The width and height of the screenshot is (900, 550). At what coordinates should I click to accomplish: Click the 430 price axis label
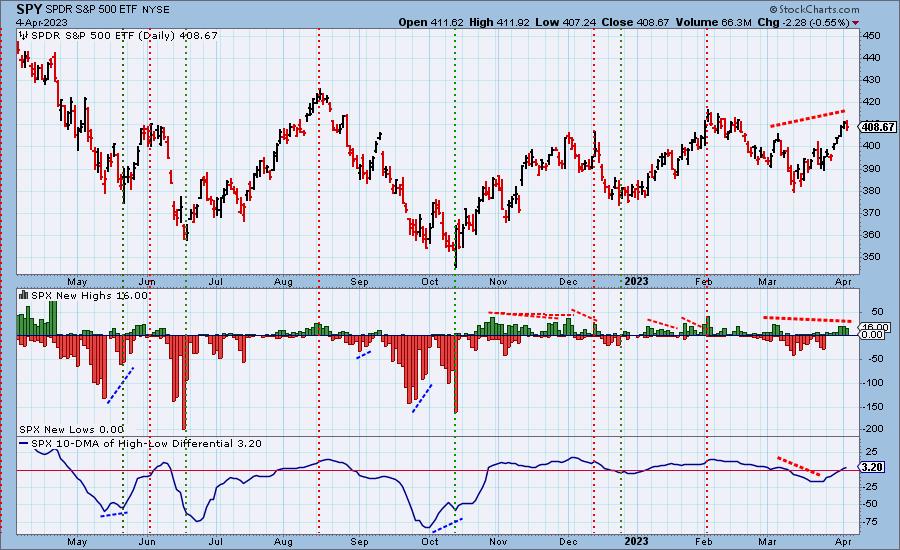(871, 80)
